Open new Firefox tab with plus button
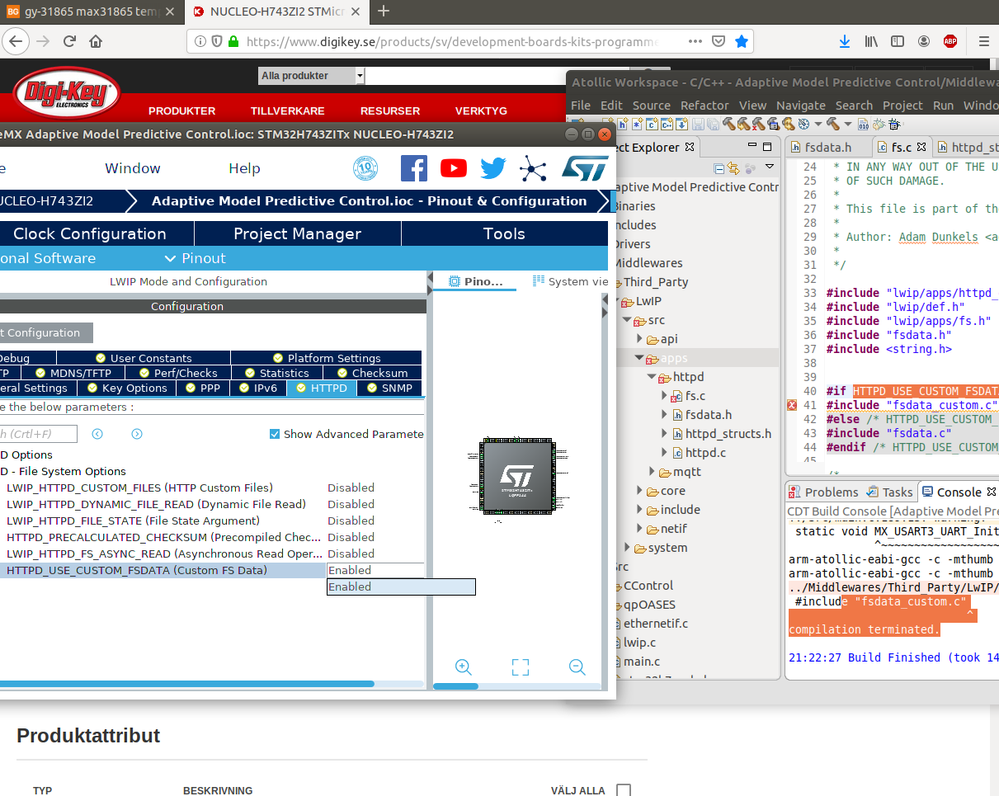 384,11
